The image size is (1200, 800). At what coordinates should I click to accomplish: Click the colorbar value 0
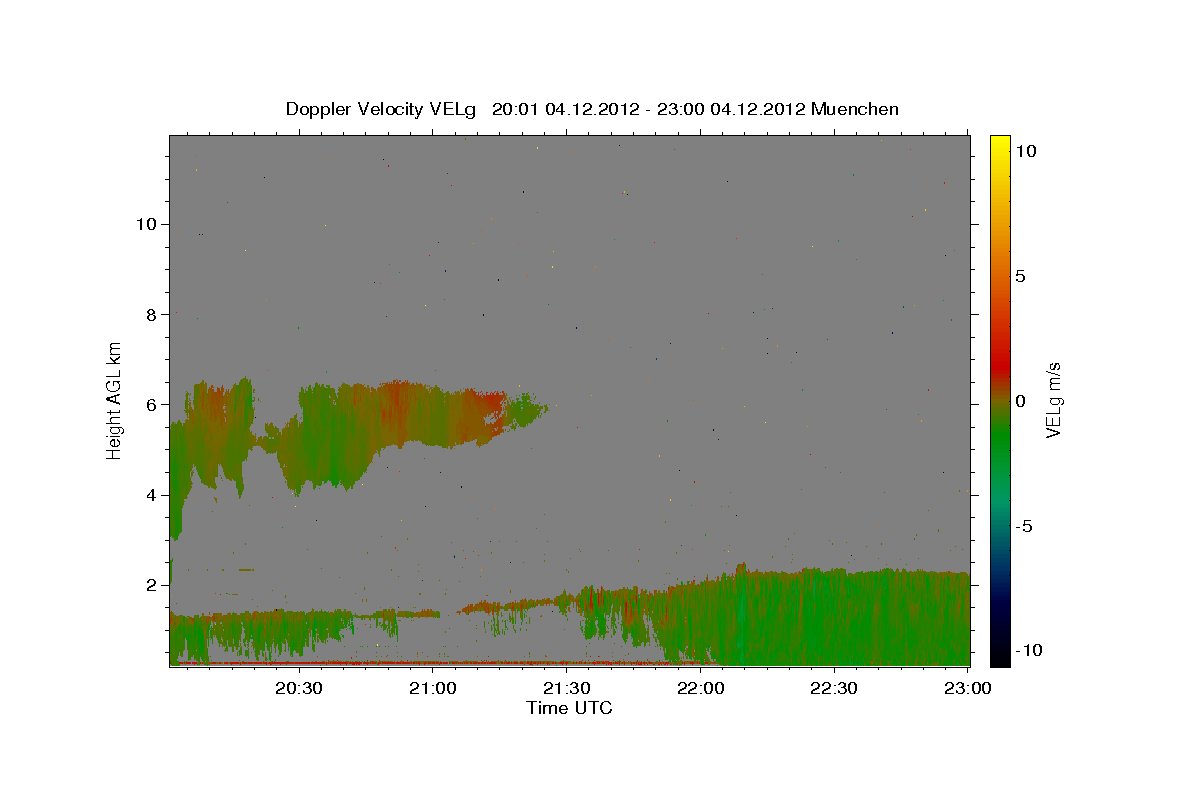point(1021,401)
